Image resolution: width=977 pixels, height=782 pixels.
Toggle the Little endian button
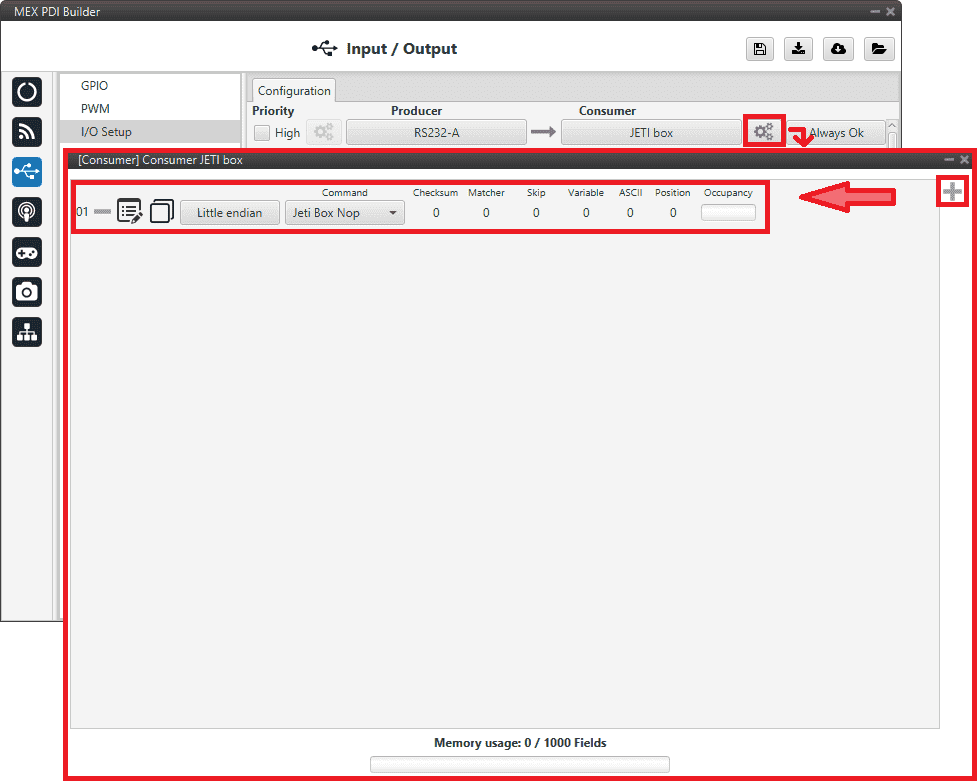point(229,212)
